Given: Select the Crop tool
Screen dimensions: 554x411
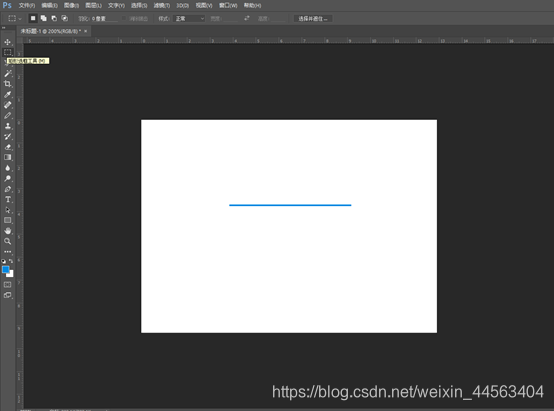Looking at the screenshot, I should pos(7,84).
